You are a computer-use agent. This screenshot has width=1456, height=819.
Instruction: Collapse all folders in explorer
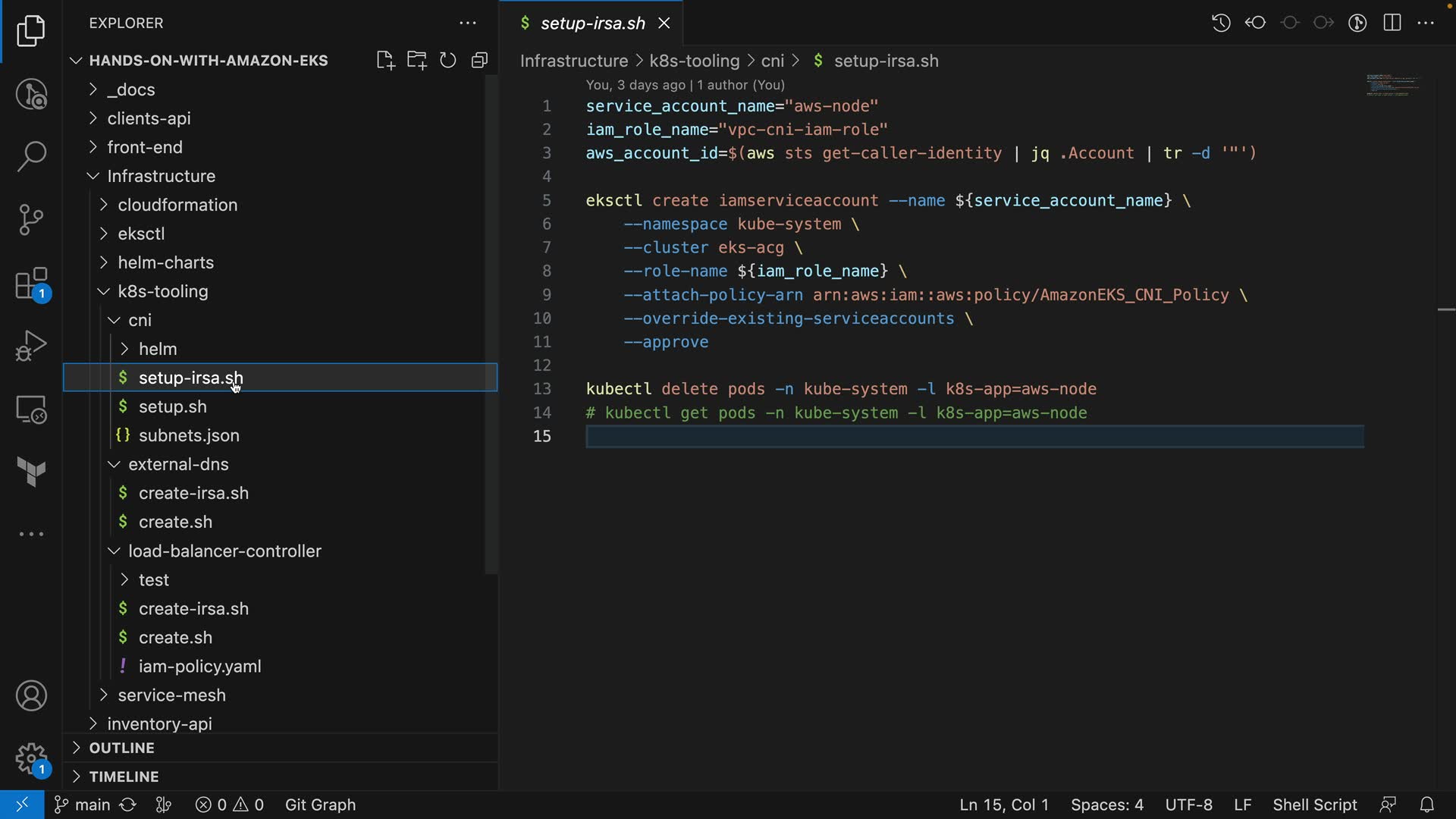point(479,61)
